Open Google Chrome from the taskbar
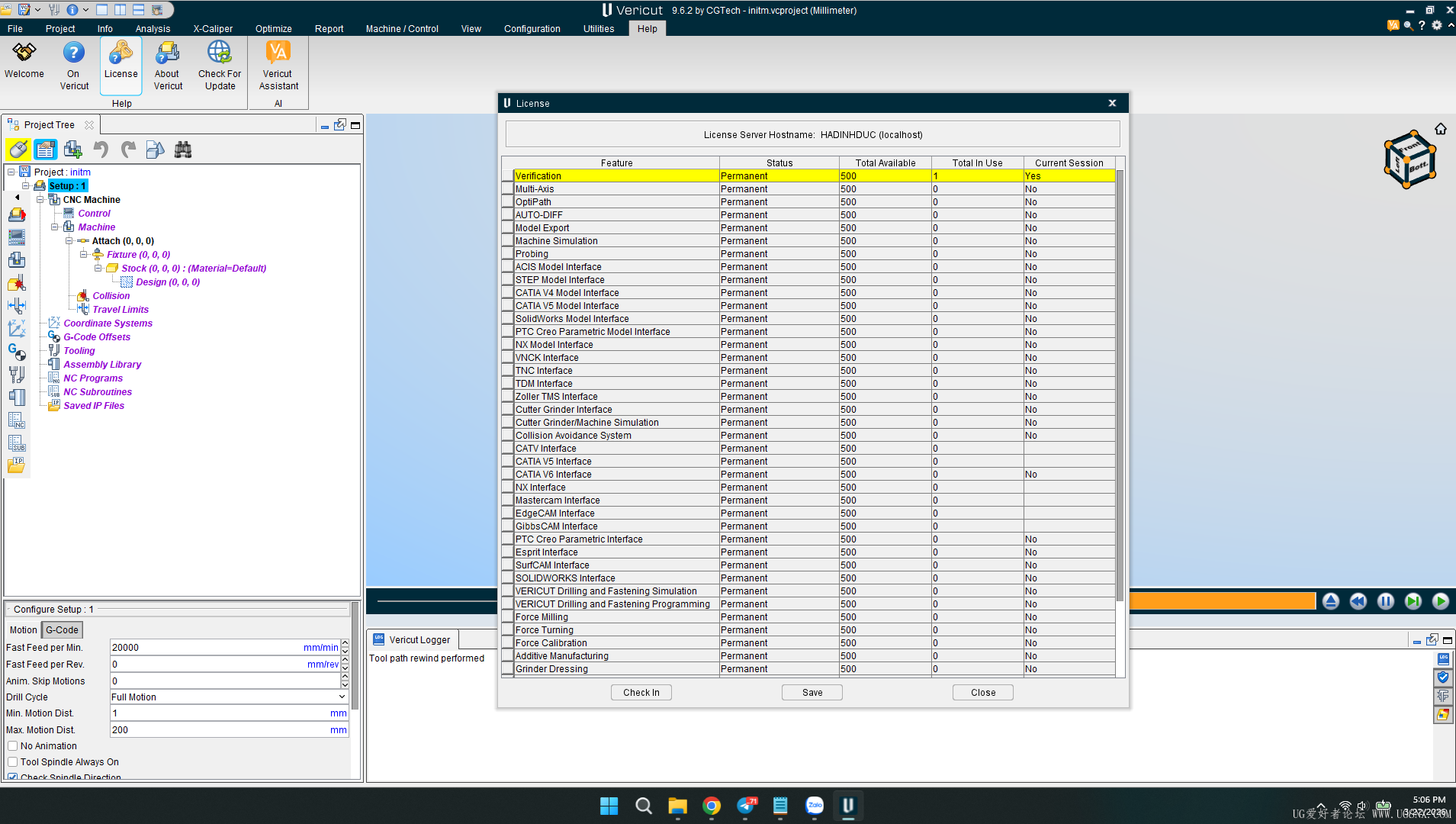This screenshot has height=824, width=1456. [712, 806]
